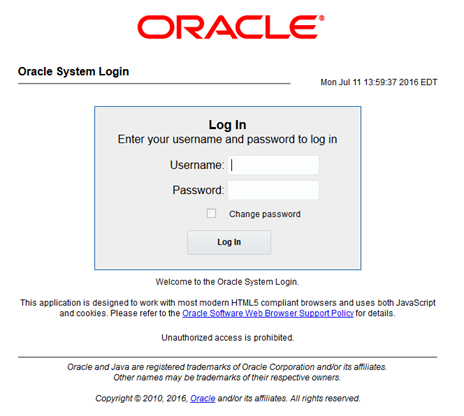Click the Log In panel heading
464x416 pixels.
pos(227,125)
